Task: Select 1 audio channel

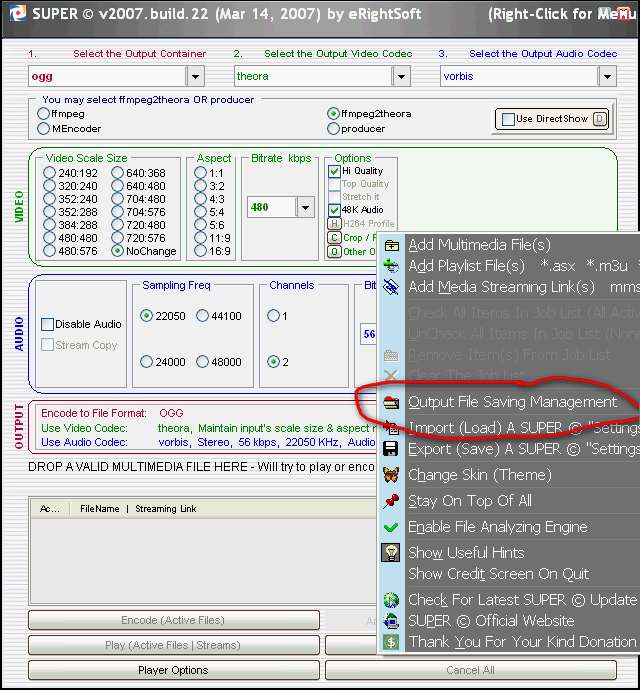Action: tap(273, 316)
